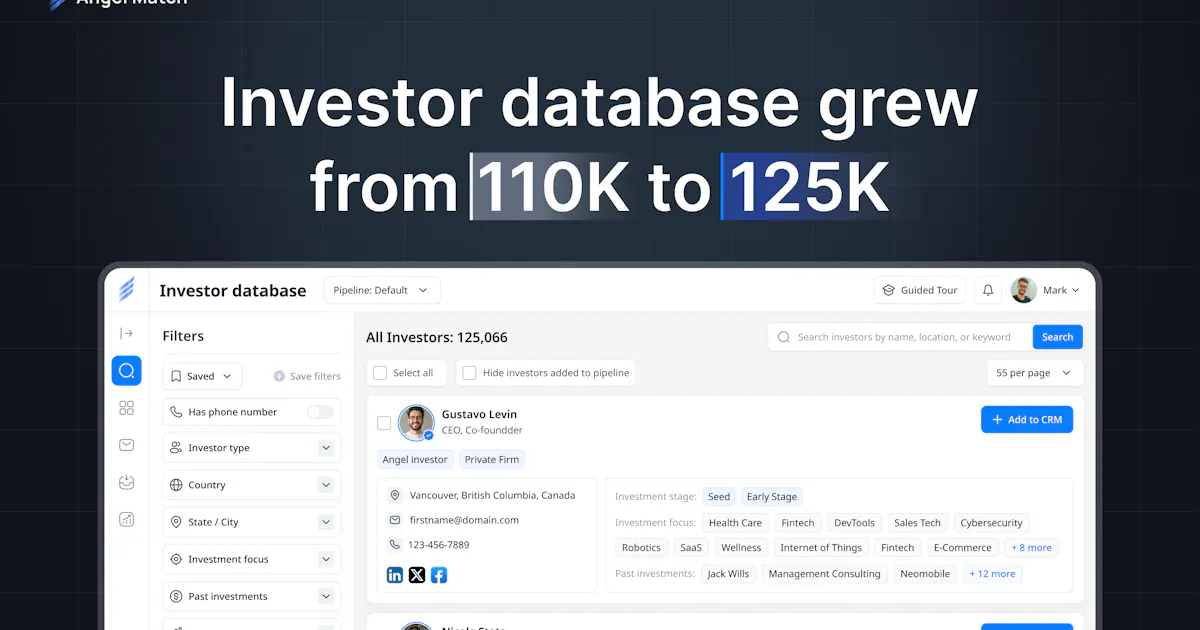Click the firstname@domain.com email address
Image resolution: width=1200 pixels, height=630 pixels.
(464, 520)
